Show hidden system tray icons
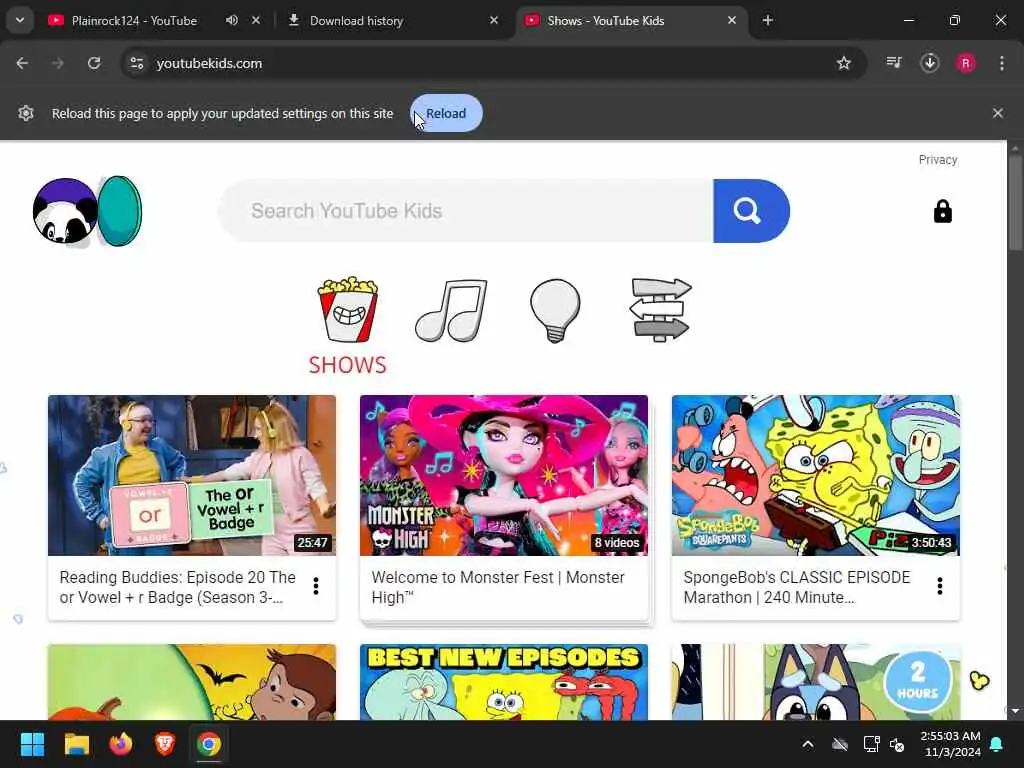Image resolution: width=1024 pixels, height=768 pixels. 808,744
